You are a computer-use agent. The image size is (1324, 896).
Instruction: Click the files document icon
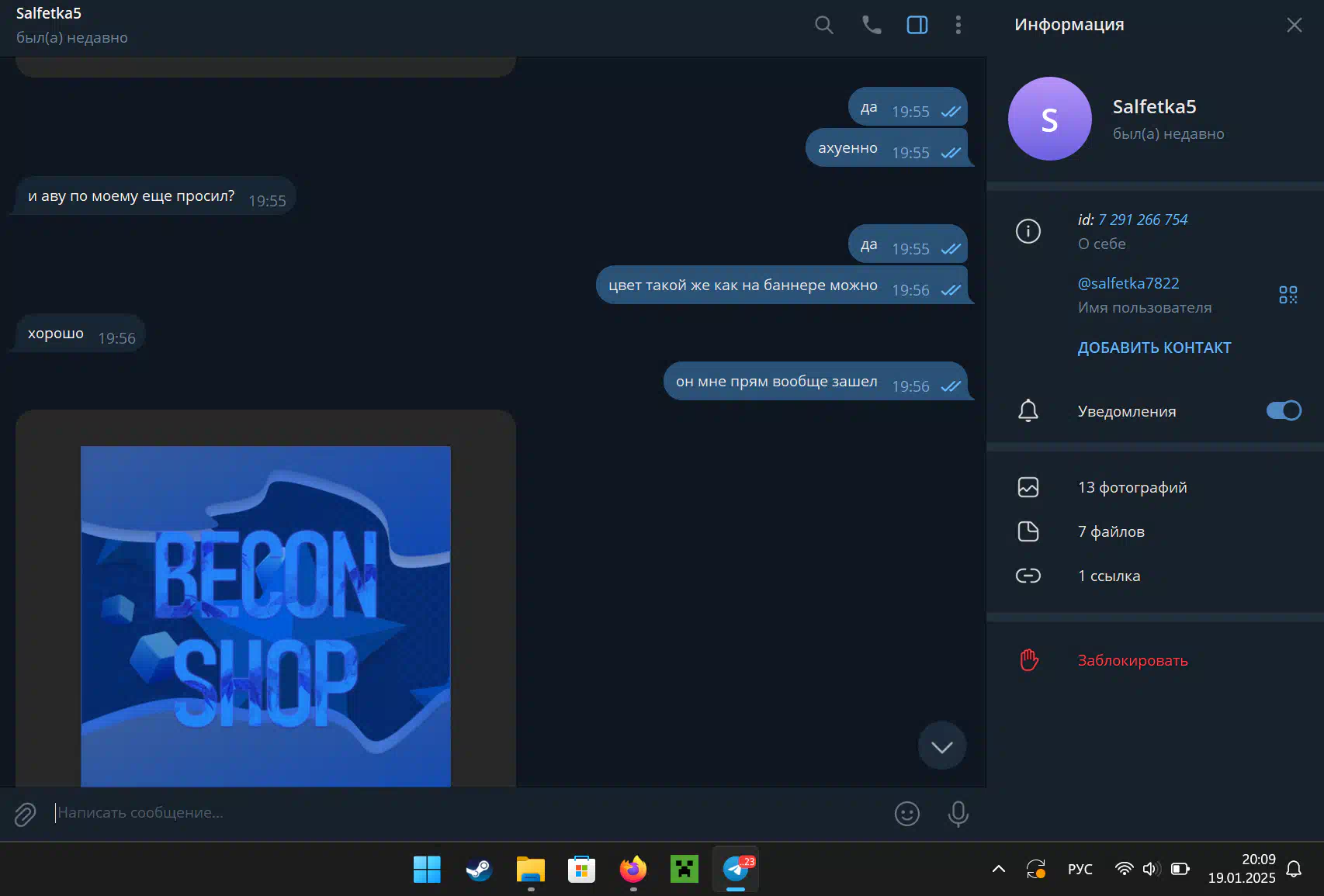pyautogui.click(x=1028, y=531)
